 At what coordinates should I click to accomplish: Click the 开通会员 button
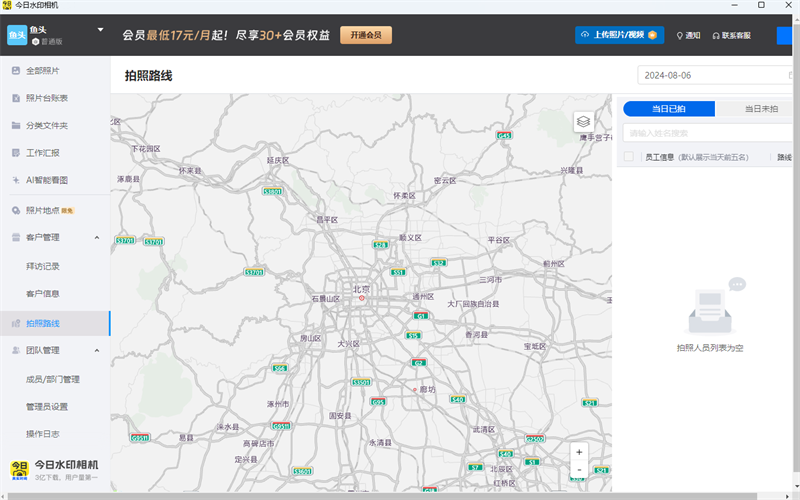pos(365,35)
